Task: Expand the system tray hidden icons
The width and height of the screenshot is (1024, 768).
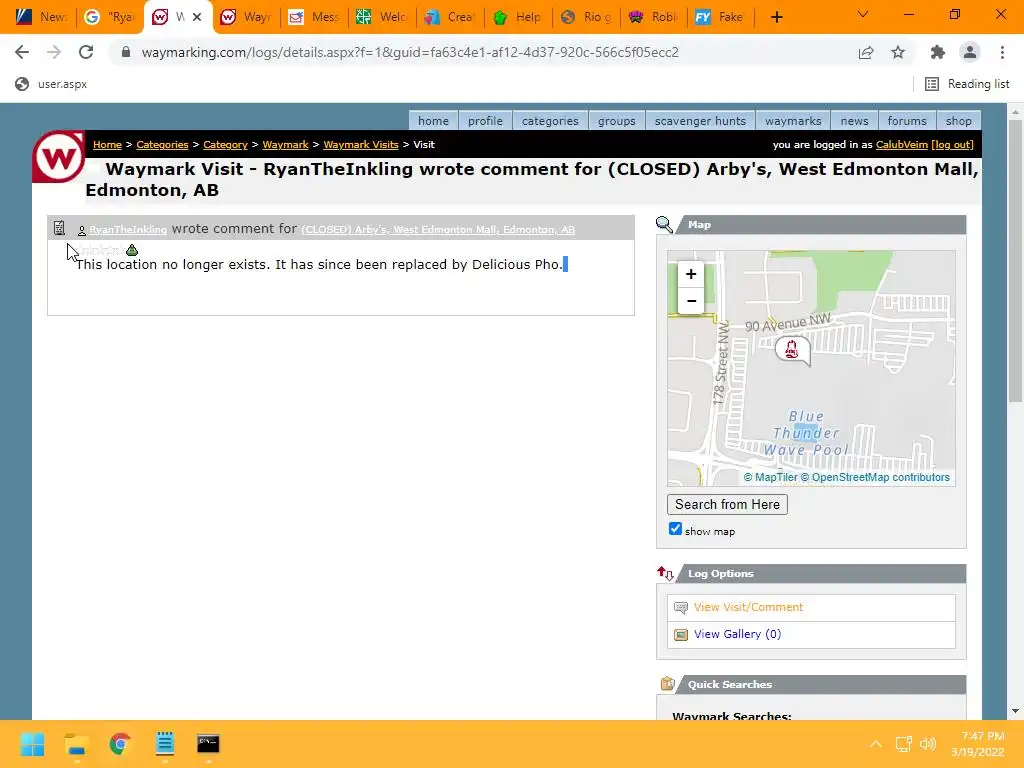Action: click(x=876, y=744)
